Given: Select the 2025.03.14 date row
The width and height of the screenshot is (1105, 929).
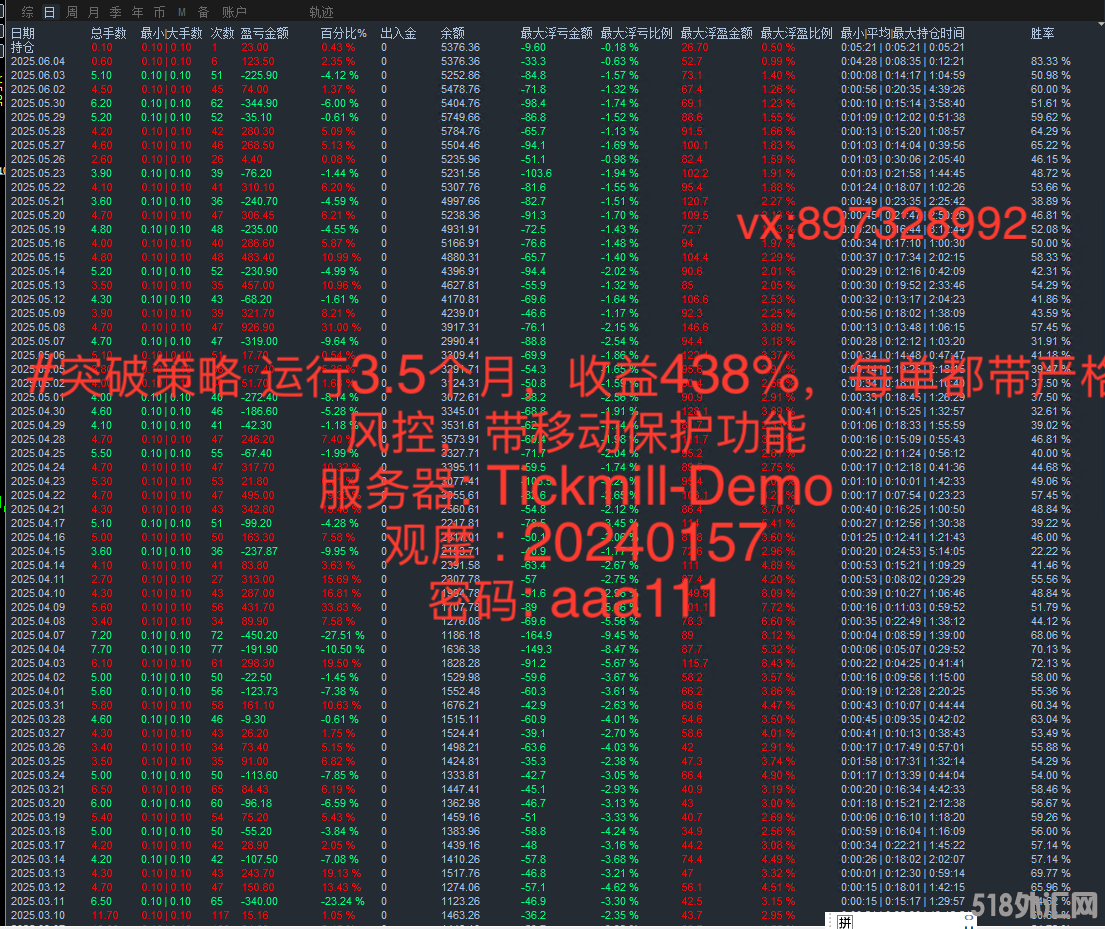Looking at the screenshot, I should (x=38, y=859).
